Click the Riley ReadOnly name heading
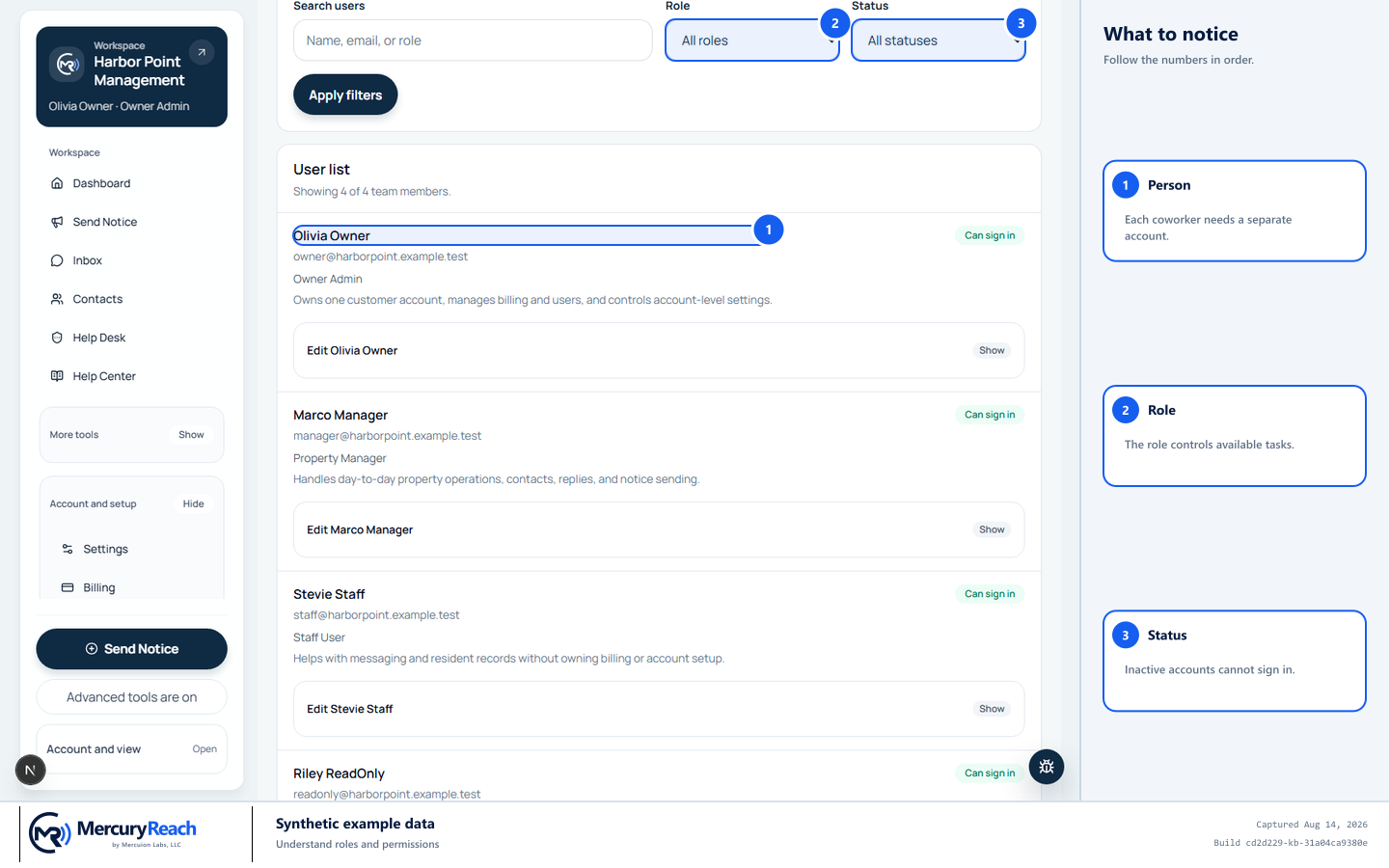 [339, 773]
